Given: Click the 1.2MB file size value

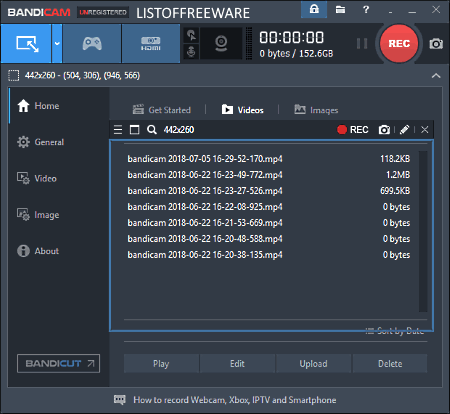Looking at the screenshot, I should coord(398,175).
